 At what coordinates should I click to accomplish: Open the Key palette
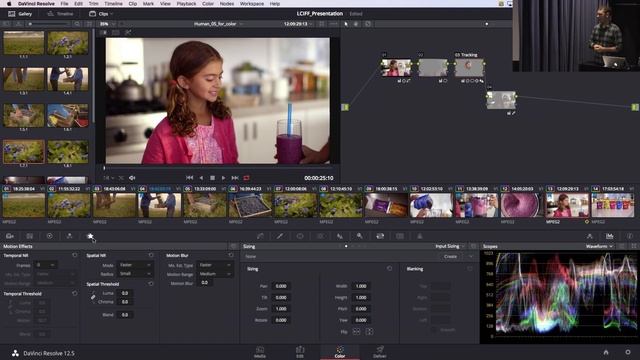360,236
